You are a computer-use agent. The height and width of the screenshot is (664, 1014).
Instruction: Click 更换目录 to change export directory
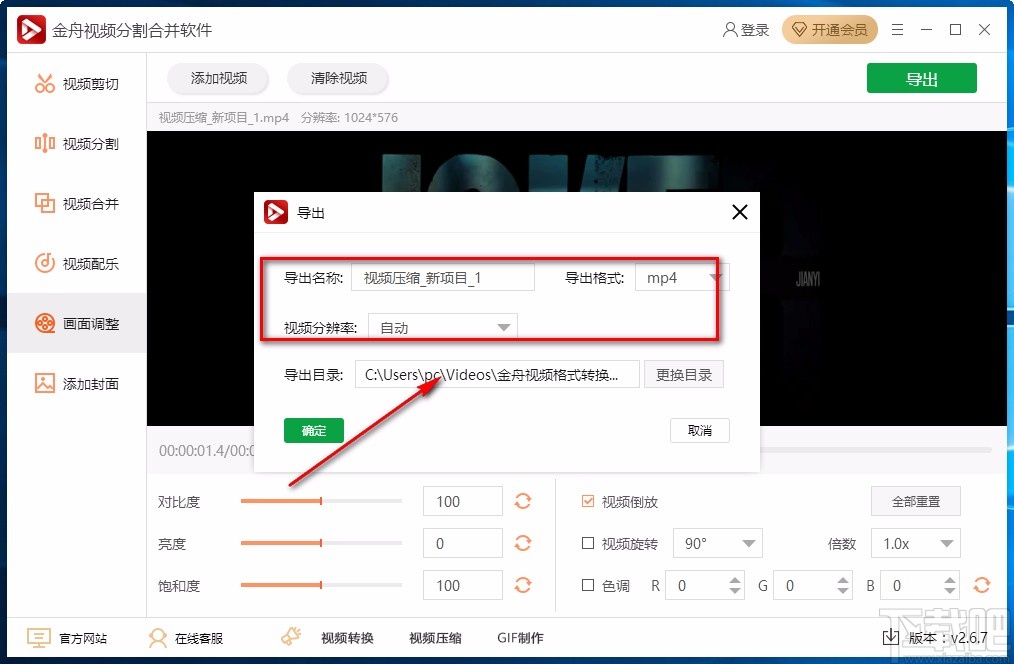point(684,374)
